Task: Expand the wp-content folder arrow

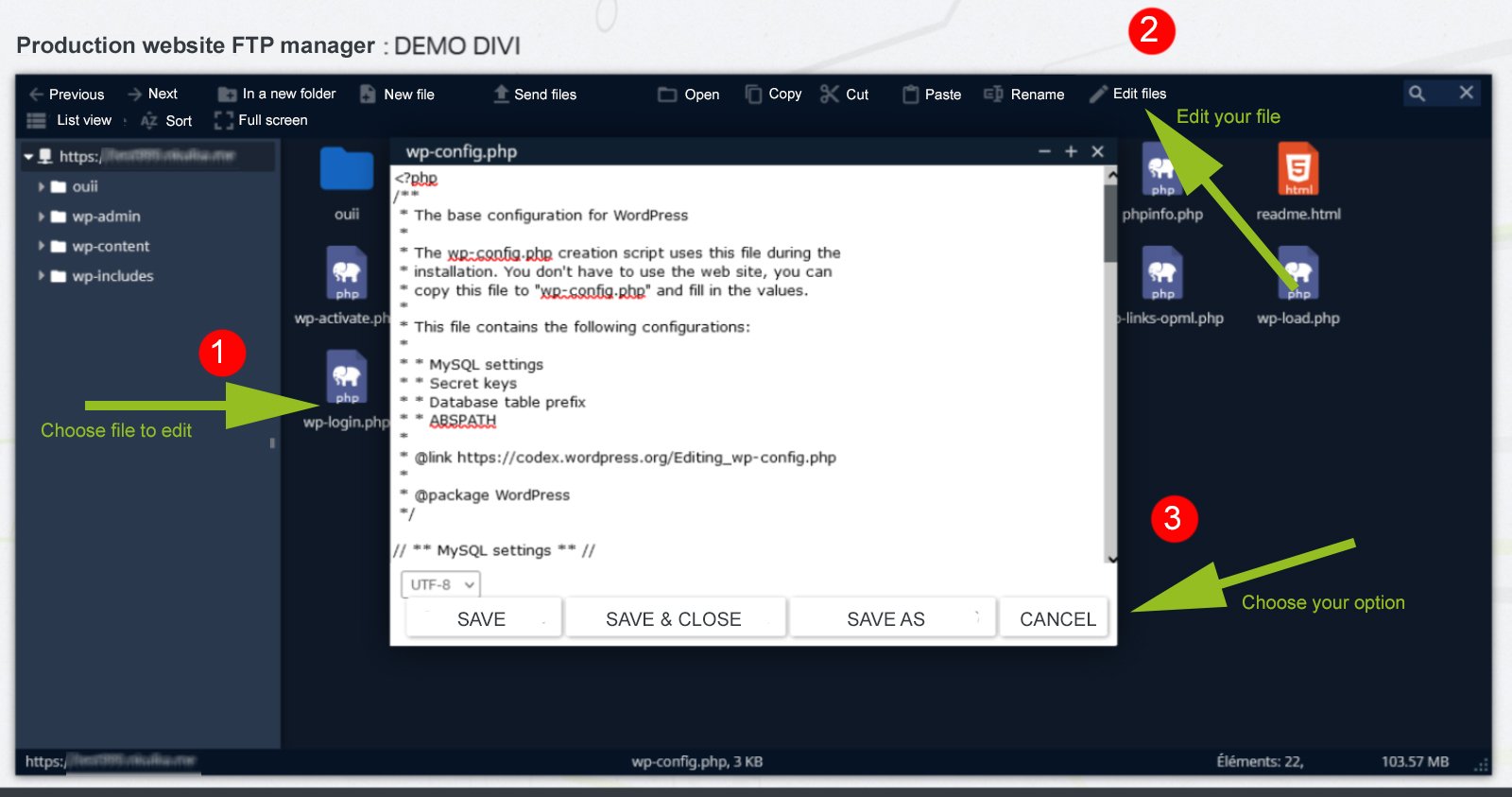Action: tap(41, 246)
